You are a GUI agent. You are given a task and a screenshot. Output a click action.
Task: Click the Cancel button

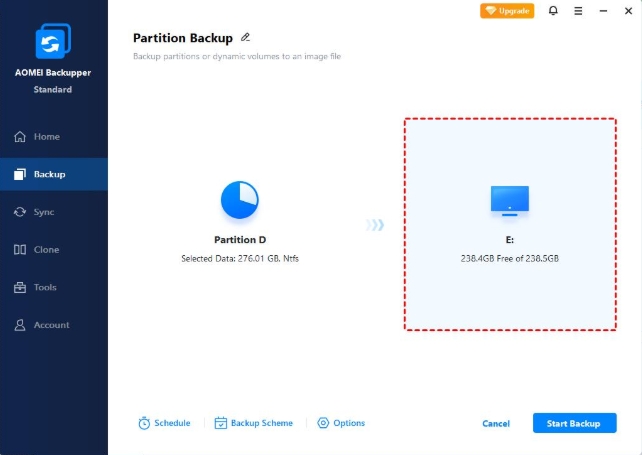496,423
